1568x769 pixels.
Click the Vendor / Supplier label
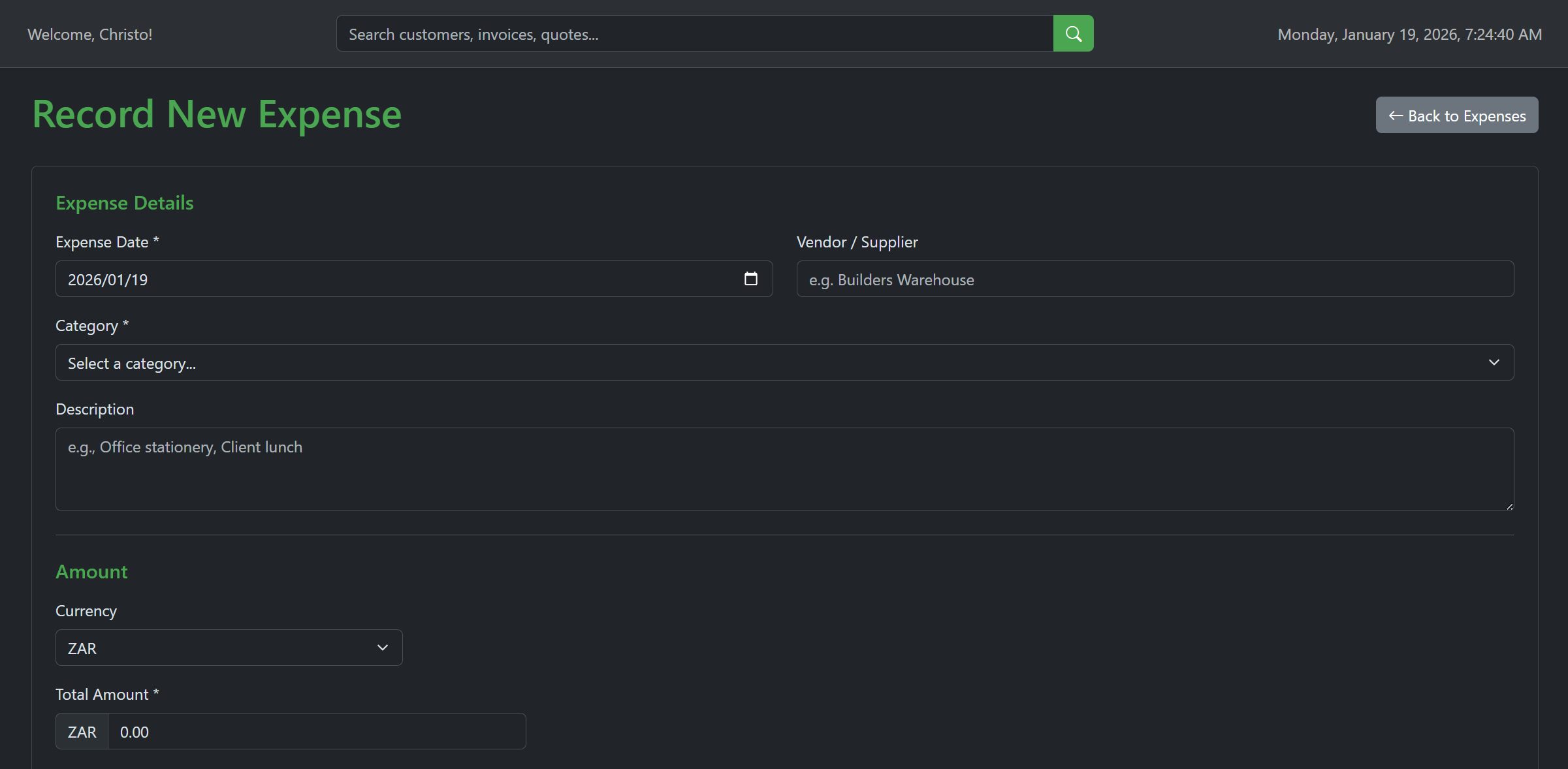point(857,242)
